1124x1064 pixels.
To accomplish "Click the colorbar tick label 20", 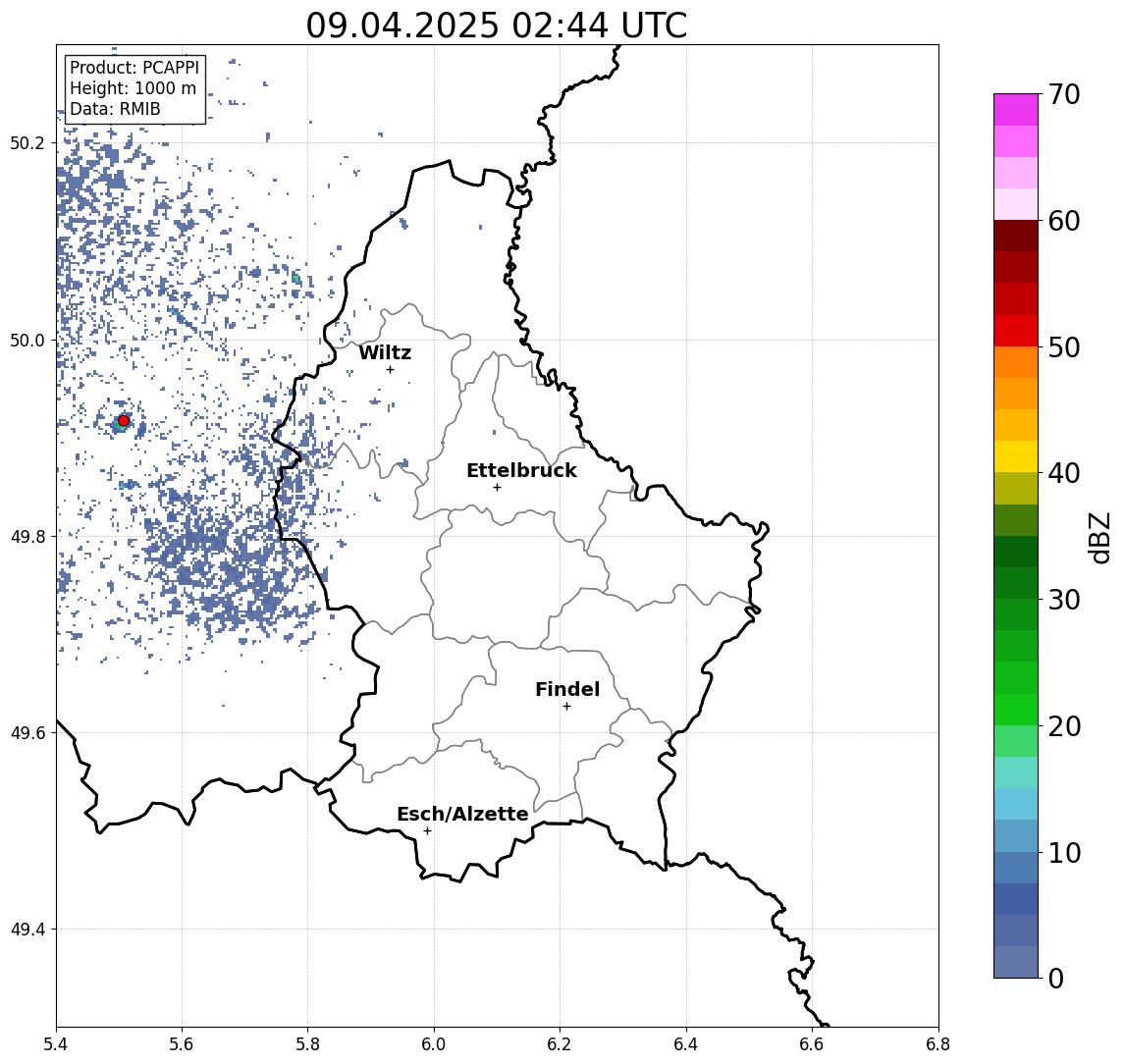I will tap(1064, 726).
